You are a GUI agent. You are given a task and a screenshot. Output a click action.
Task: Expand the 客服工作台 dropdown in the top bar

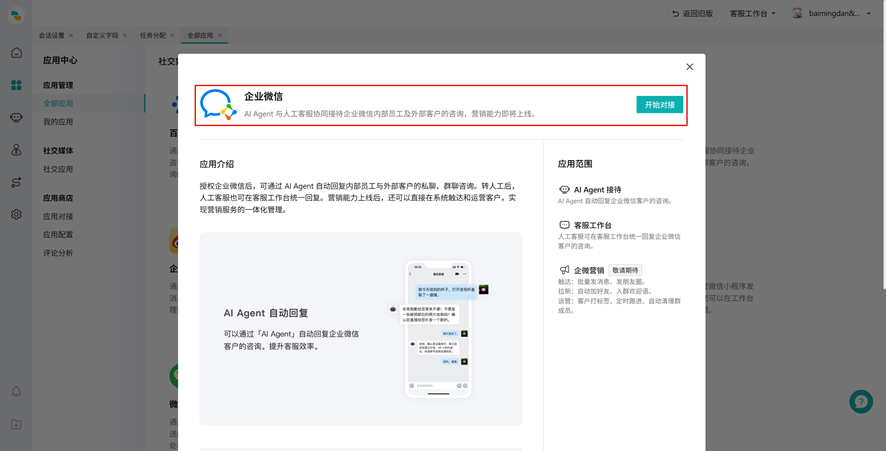point(752,13)
